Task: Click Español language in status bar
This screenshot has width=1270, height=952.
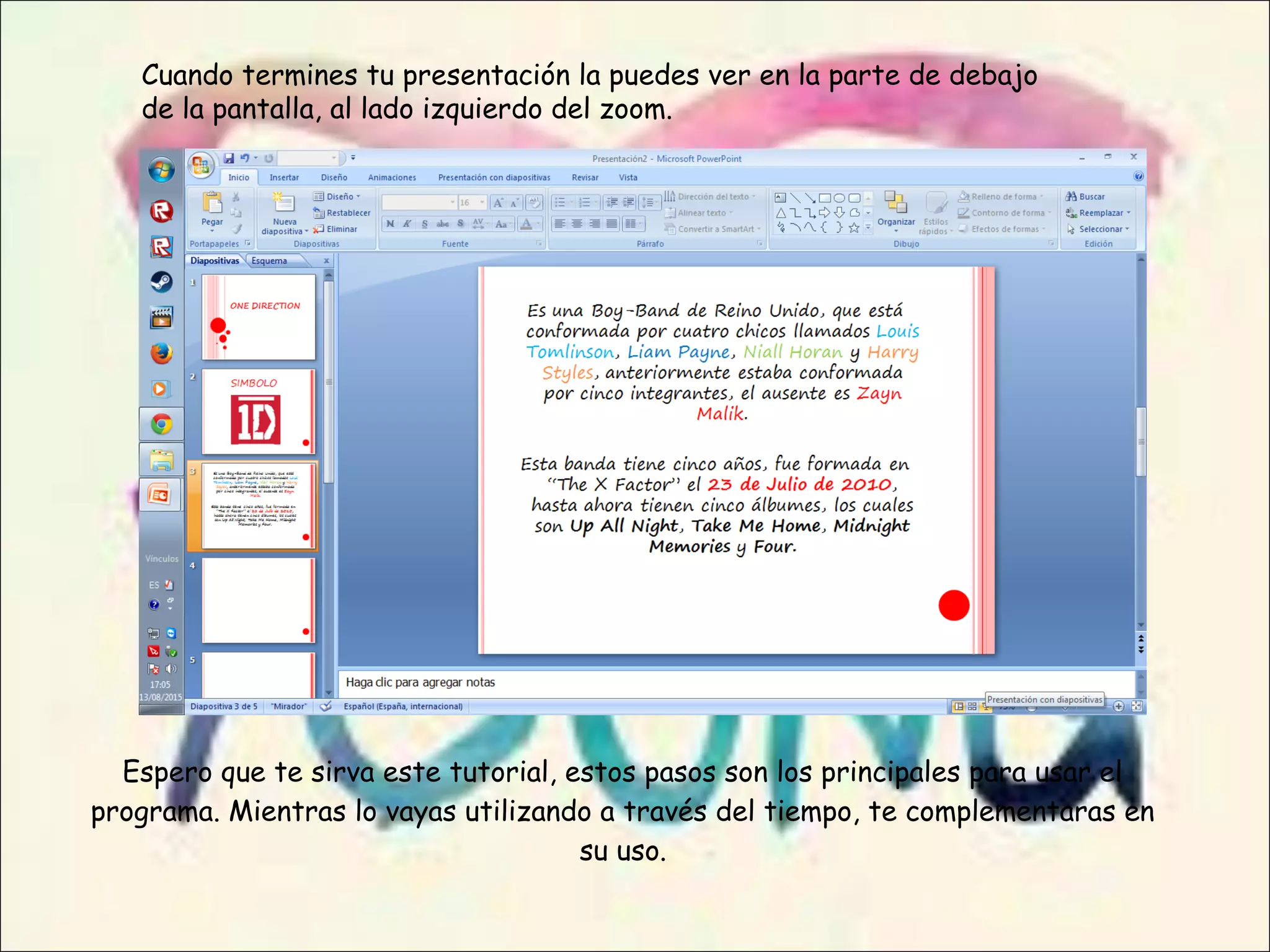Action: pyautogui.click(x=403, y=706)
